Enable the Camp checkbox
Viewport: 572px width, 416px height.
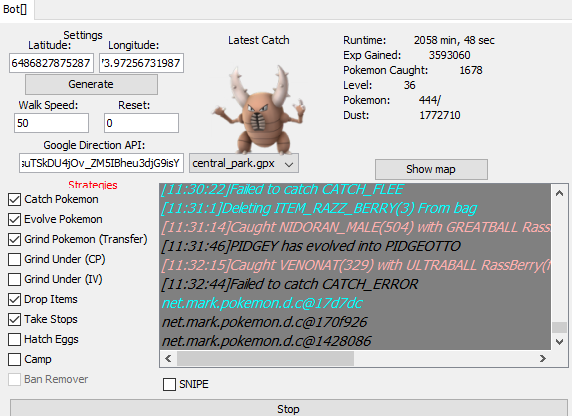point(15,359)
